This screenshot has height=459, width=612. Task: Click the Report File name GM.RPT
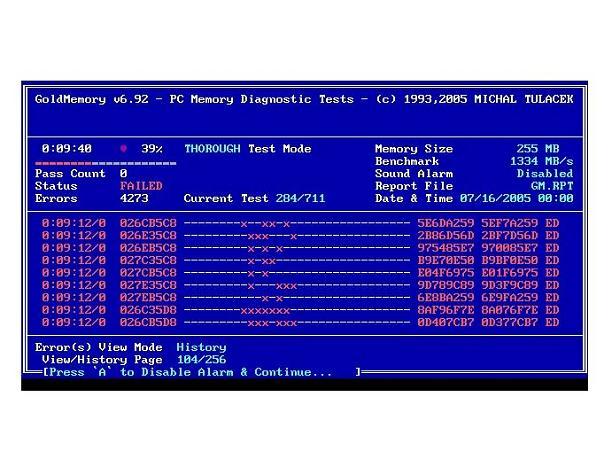(552, 186)
